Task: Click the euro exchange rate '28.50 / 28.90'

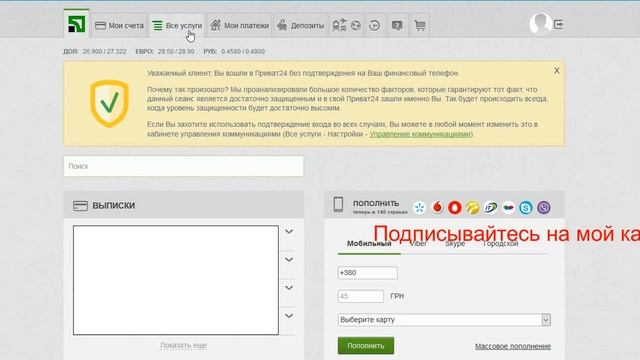Action: coord(176,51)
